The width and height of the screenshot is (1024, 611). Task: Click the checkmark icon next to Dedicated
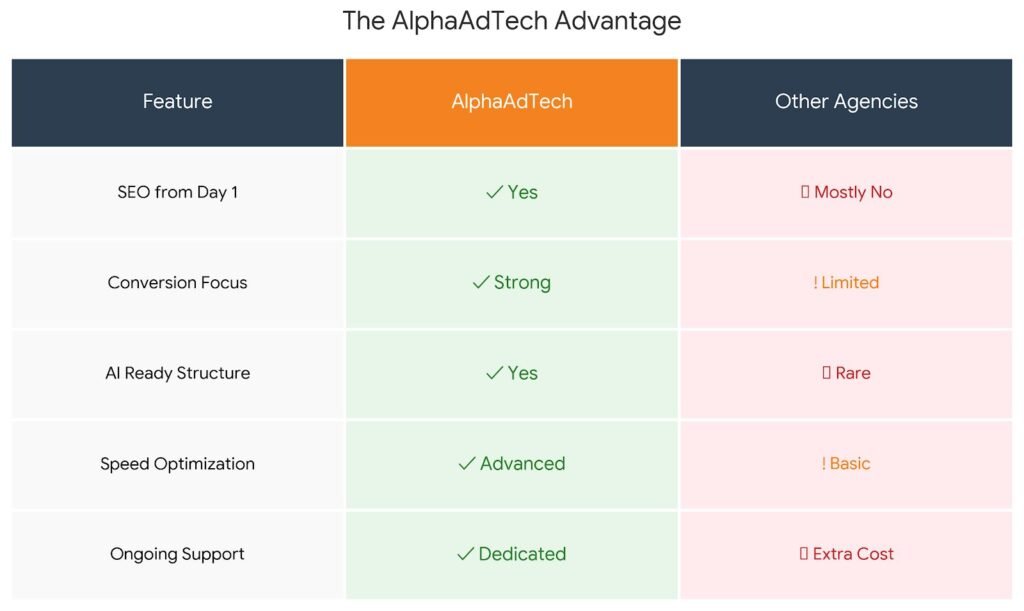pyautogui.click(x=465, y=554)
